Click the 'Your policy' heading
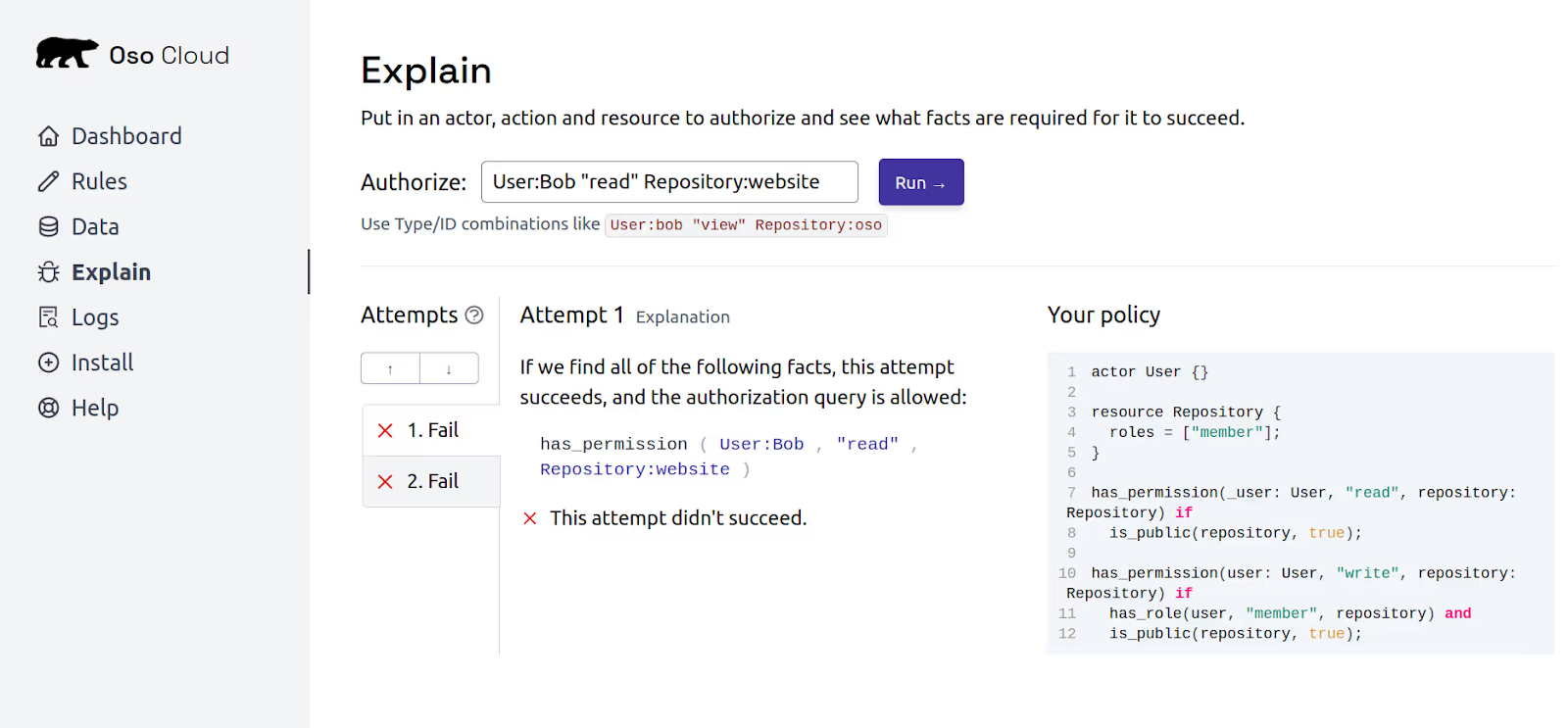 (x=1103, y=315)
